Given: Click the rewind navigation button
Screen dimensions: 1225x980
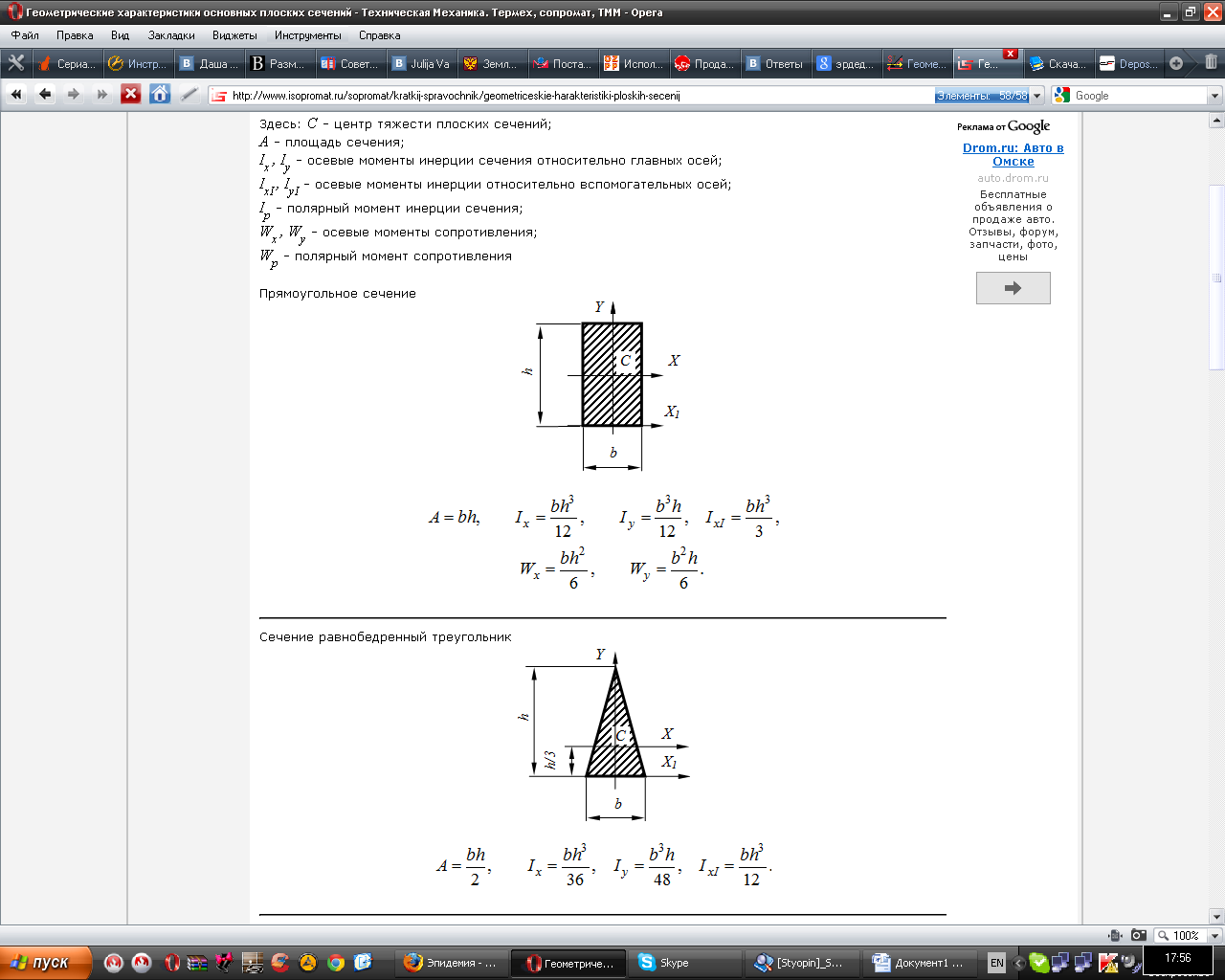Looking at the screenshot, I should [16, 94].
